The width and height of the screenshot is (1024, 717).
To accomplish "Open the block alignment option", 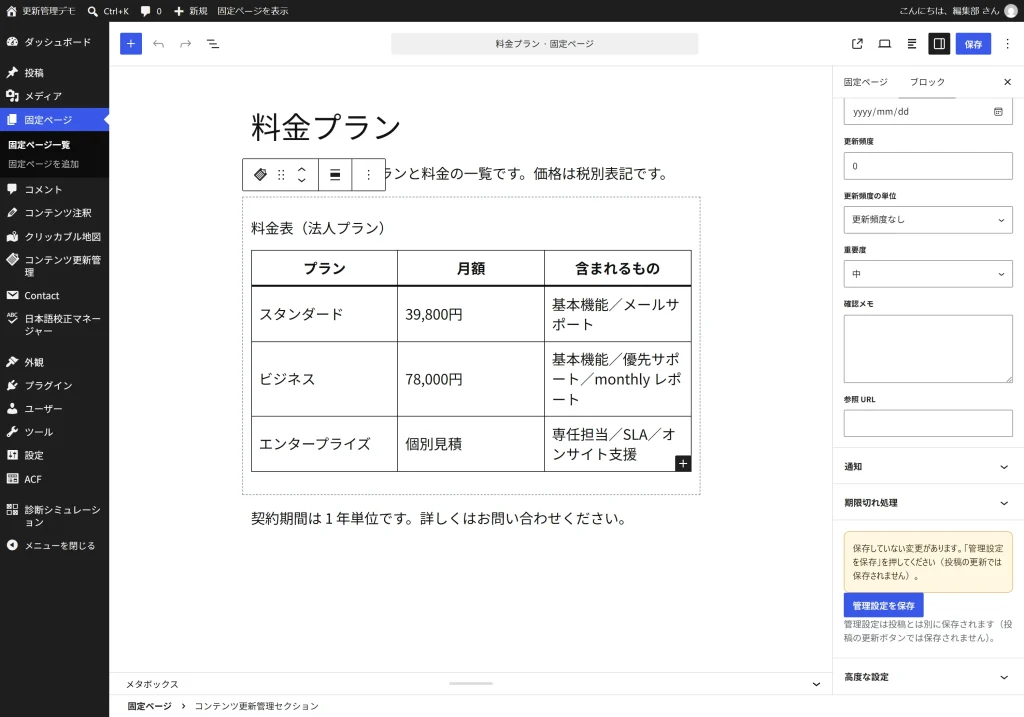I will point(335,174).
